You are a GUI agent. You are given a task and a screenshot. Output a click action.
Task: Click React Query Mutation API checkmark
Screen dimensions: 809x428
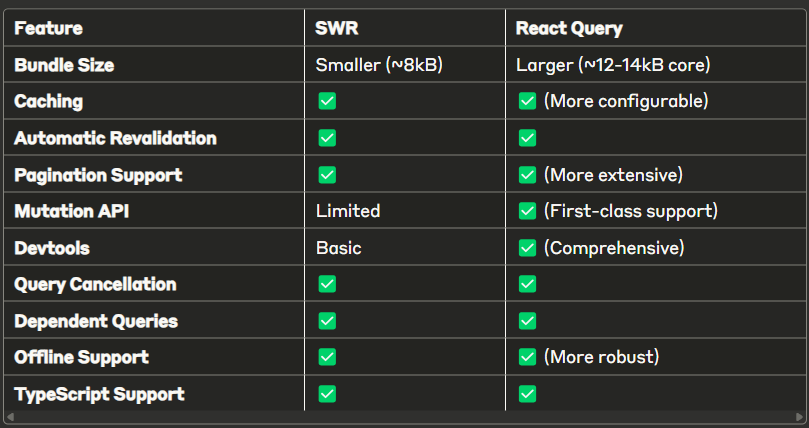[527, 211]
